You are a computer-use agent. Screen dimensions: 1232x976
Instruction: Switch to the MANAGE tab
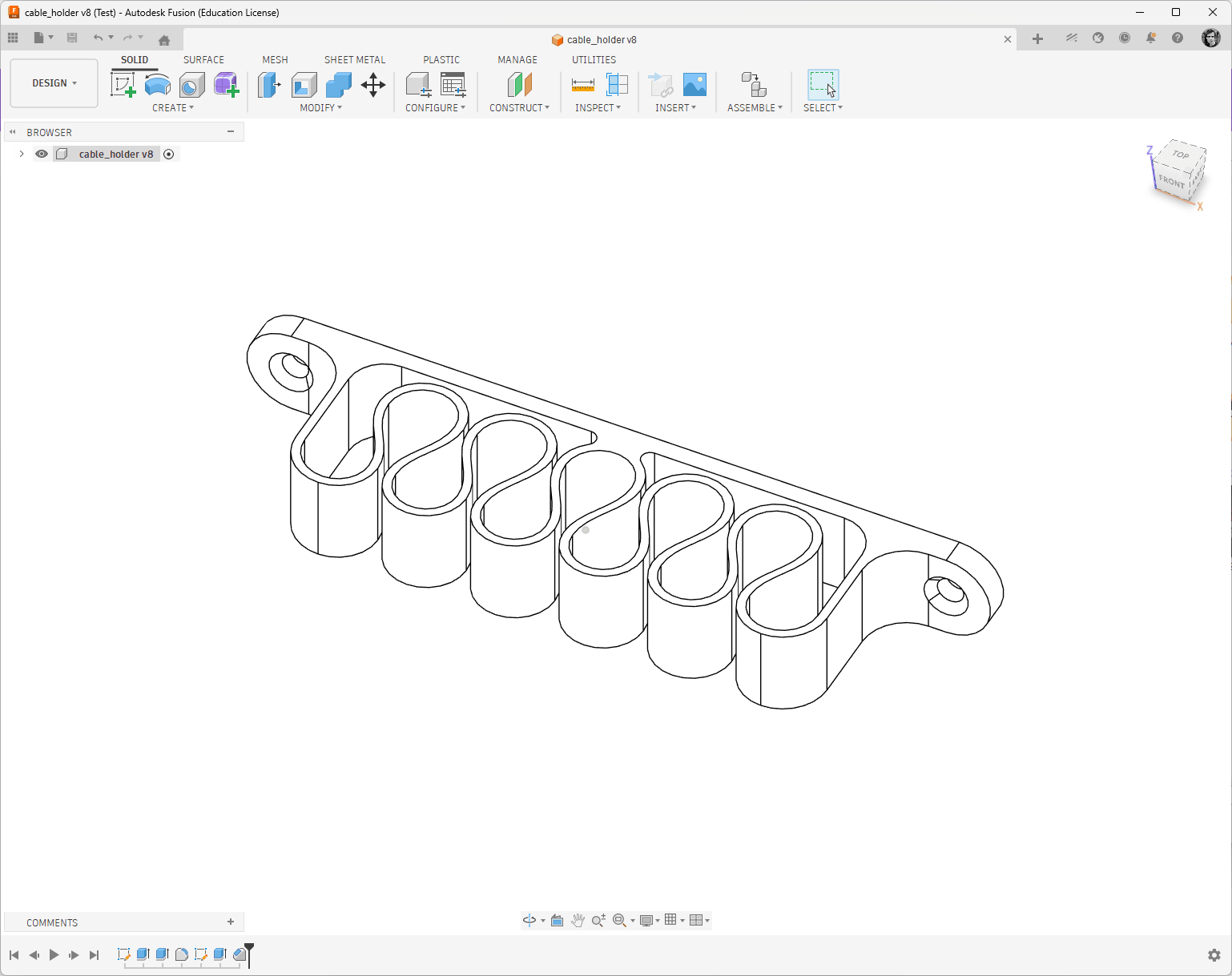click(x=517, y=60)
